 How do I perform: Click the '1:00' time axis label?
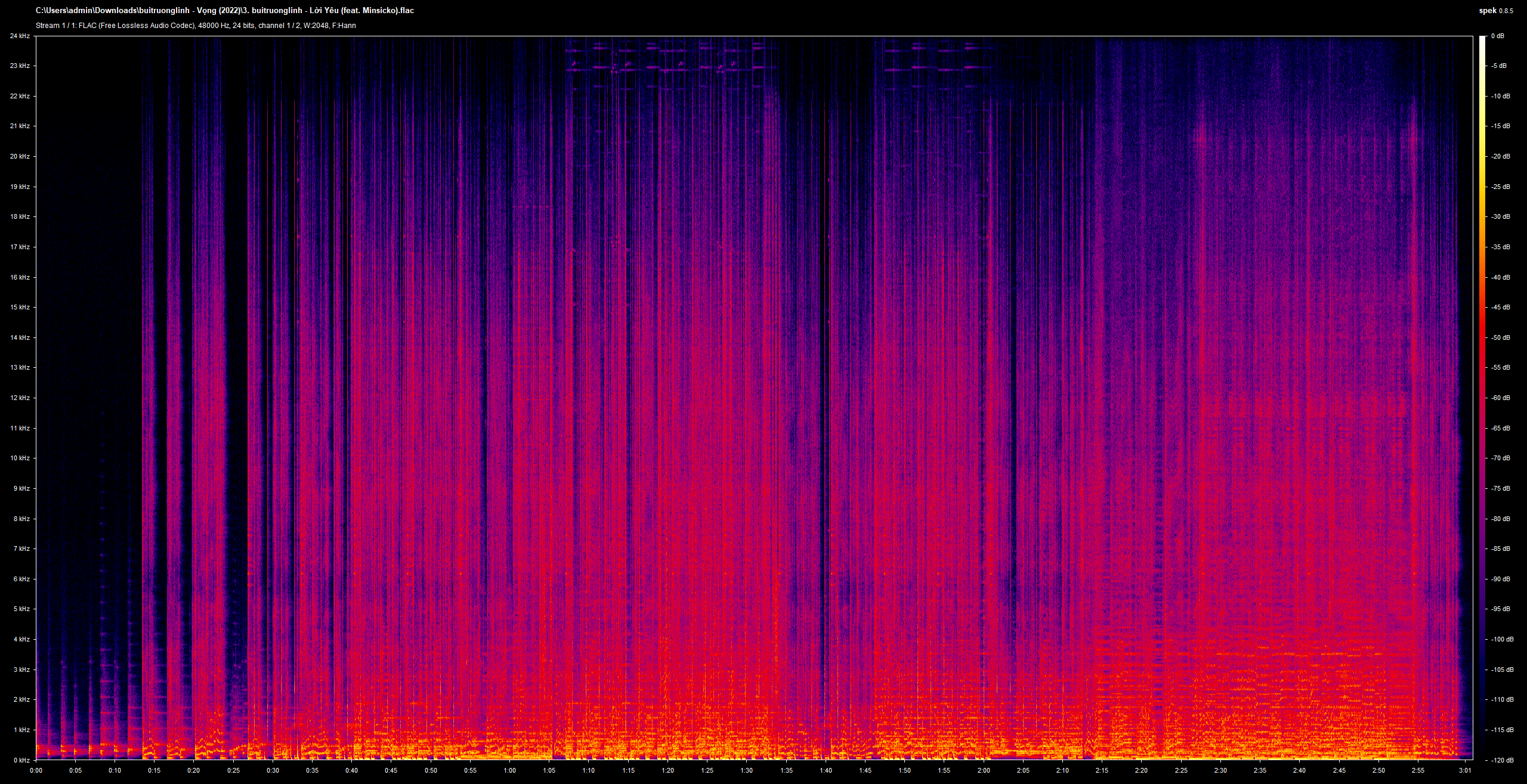510,770
